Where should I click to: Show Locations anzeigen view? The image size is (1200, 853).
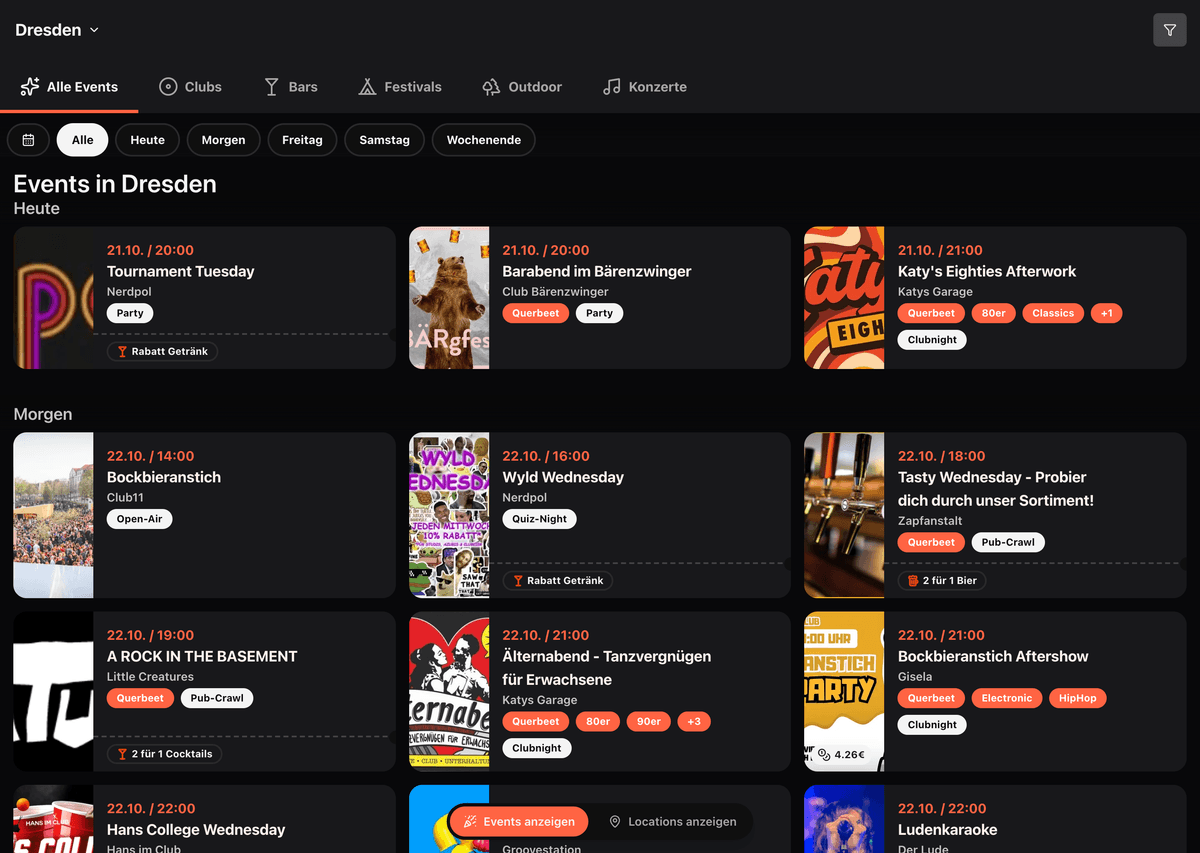click(672, 822)
